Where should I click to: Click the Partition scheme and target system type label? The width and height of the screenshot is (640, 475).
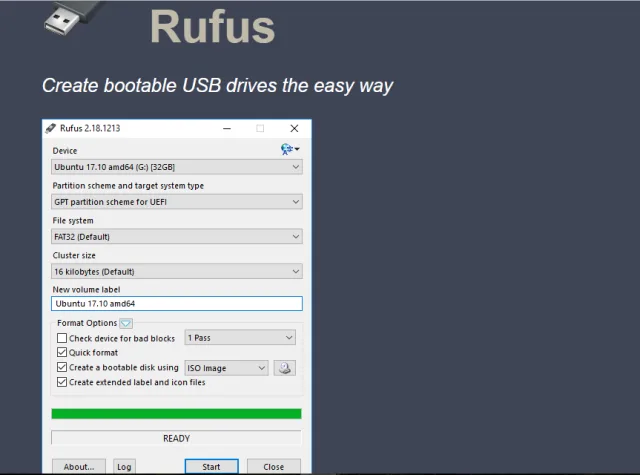(x=128, y=186)
